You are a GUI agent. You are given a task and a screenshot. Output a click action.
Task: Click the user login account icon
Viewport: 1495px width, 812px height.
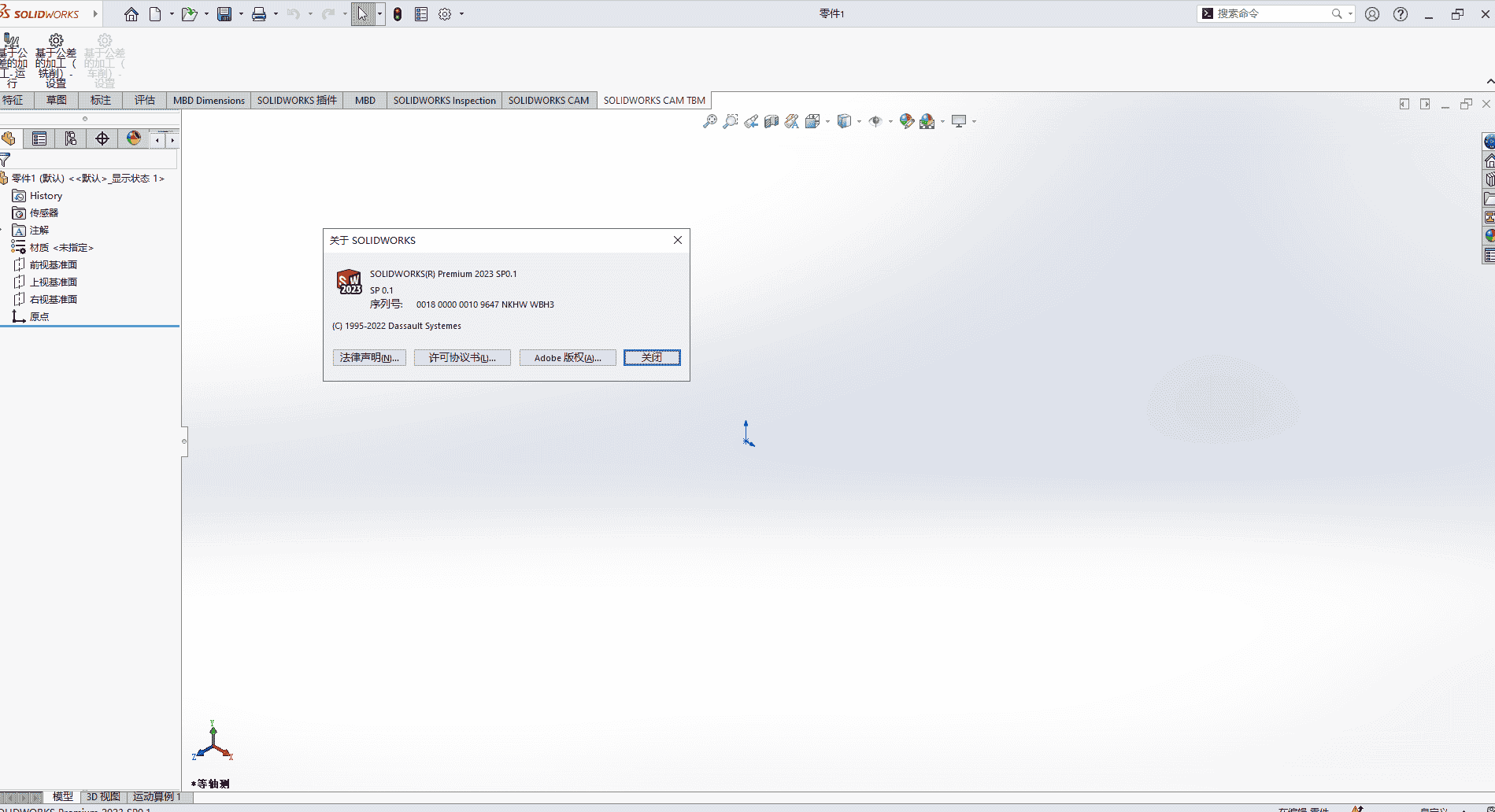pyautogui.click(x=1372, y=14)
